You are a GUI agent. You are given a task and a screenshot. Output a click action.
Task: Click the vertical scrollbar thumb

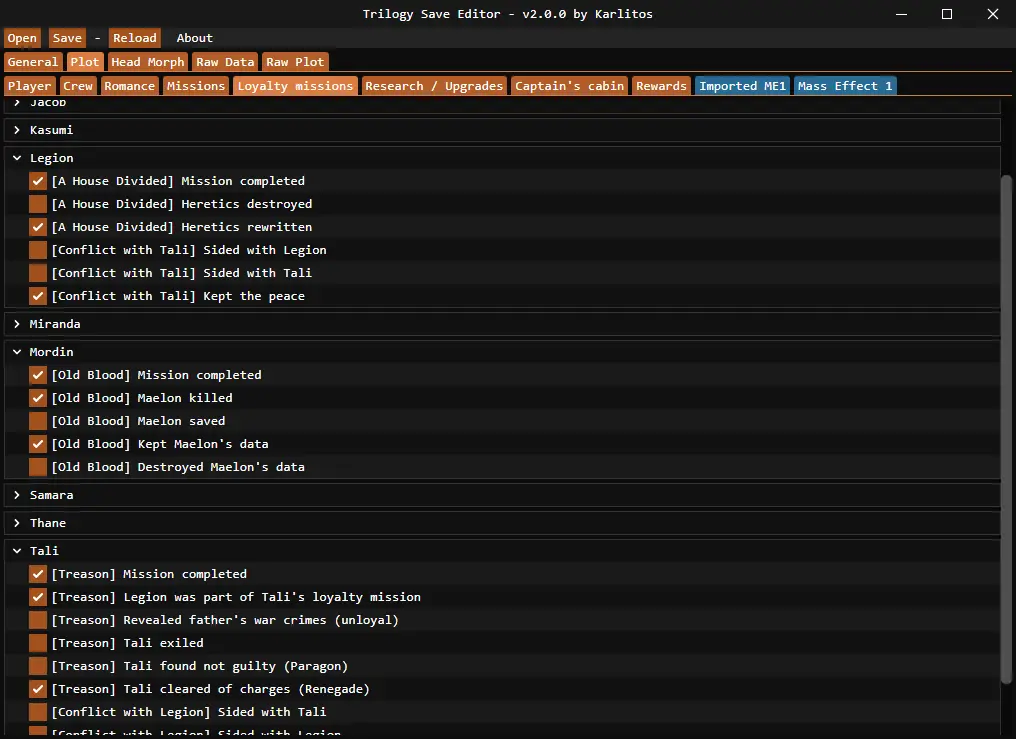tap(1006, 429)
